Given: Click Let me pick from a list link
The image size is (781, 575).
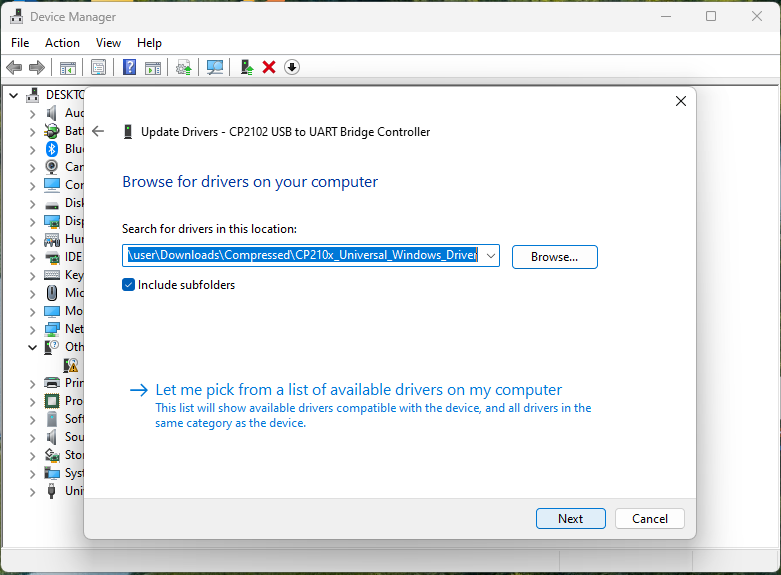Looking at the screenshot, I should 358,389.
